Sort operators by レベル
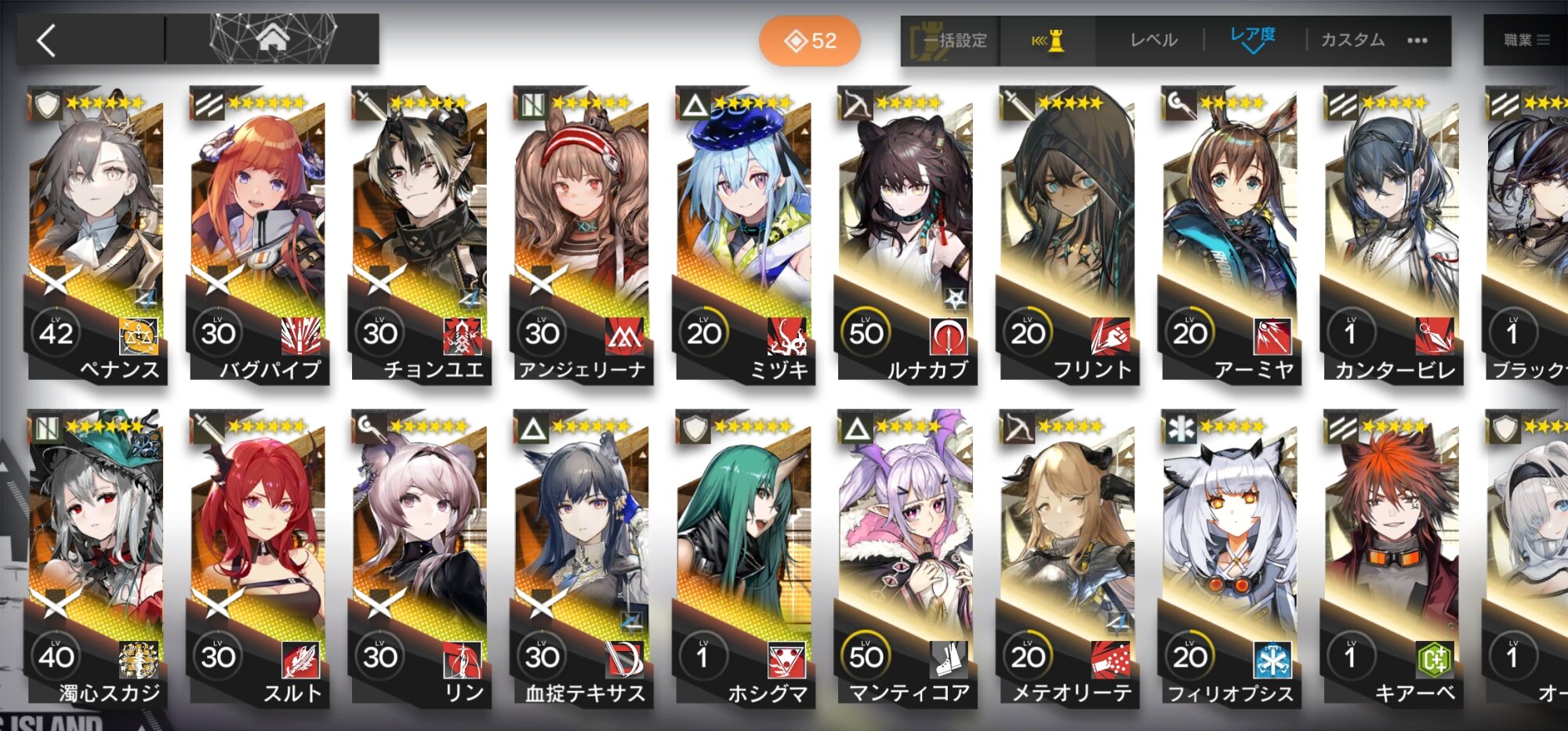This screenshot has width=1568, height=731. [x=1153, y=40]
